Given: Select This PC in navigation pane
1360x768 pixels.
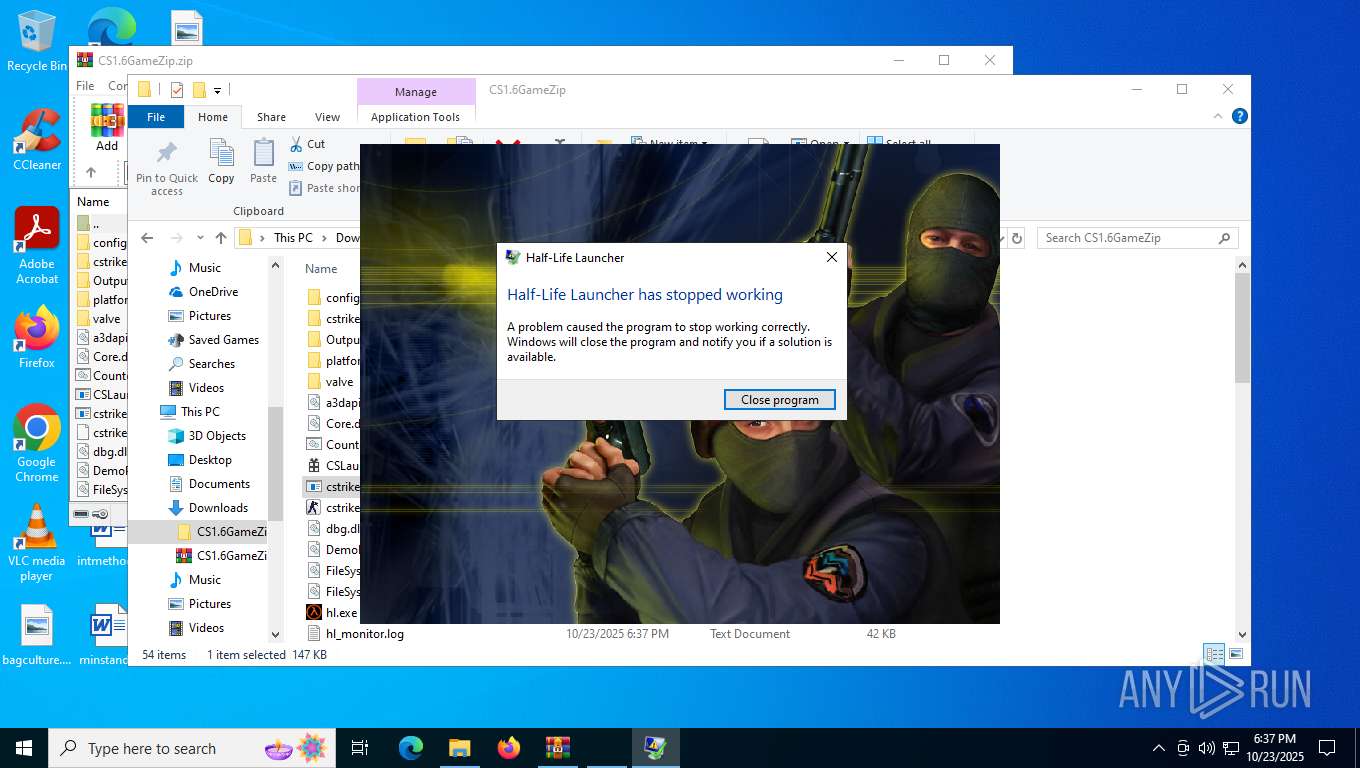Looking at the screenshot, I should (200, 412).
